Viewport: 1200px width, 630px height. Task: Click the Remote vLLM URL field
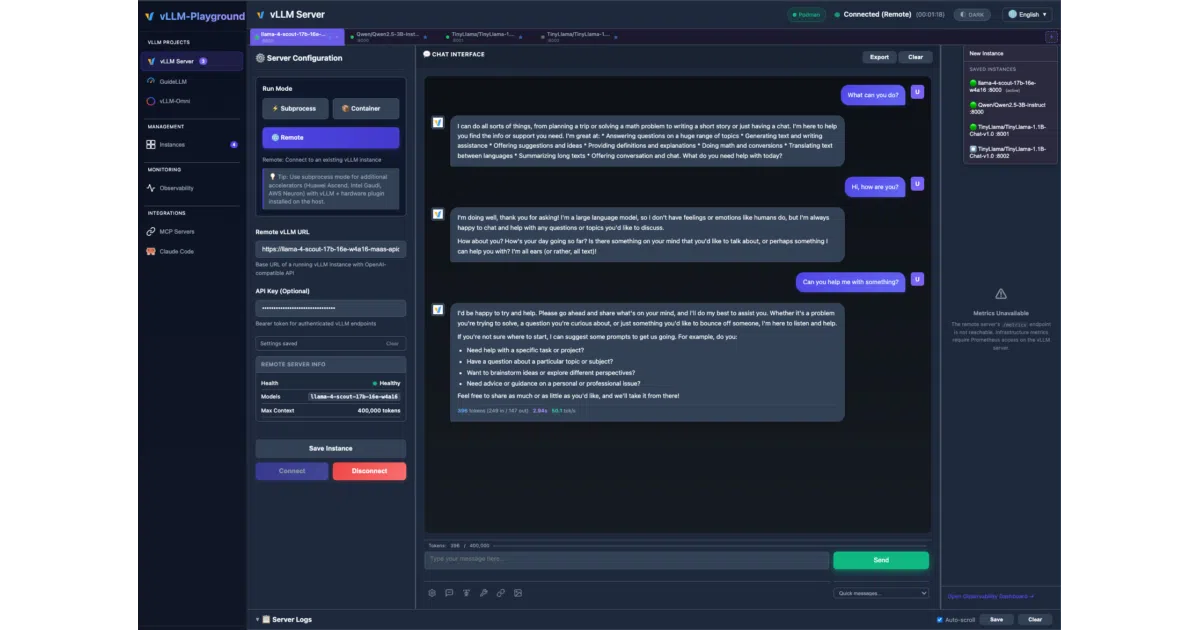(330, 248)
